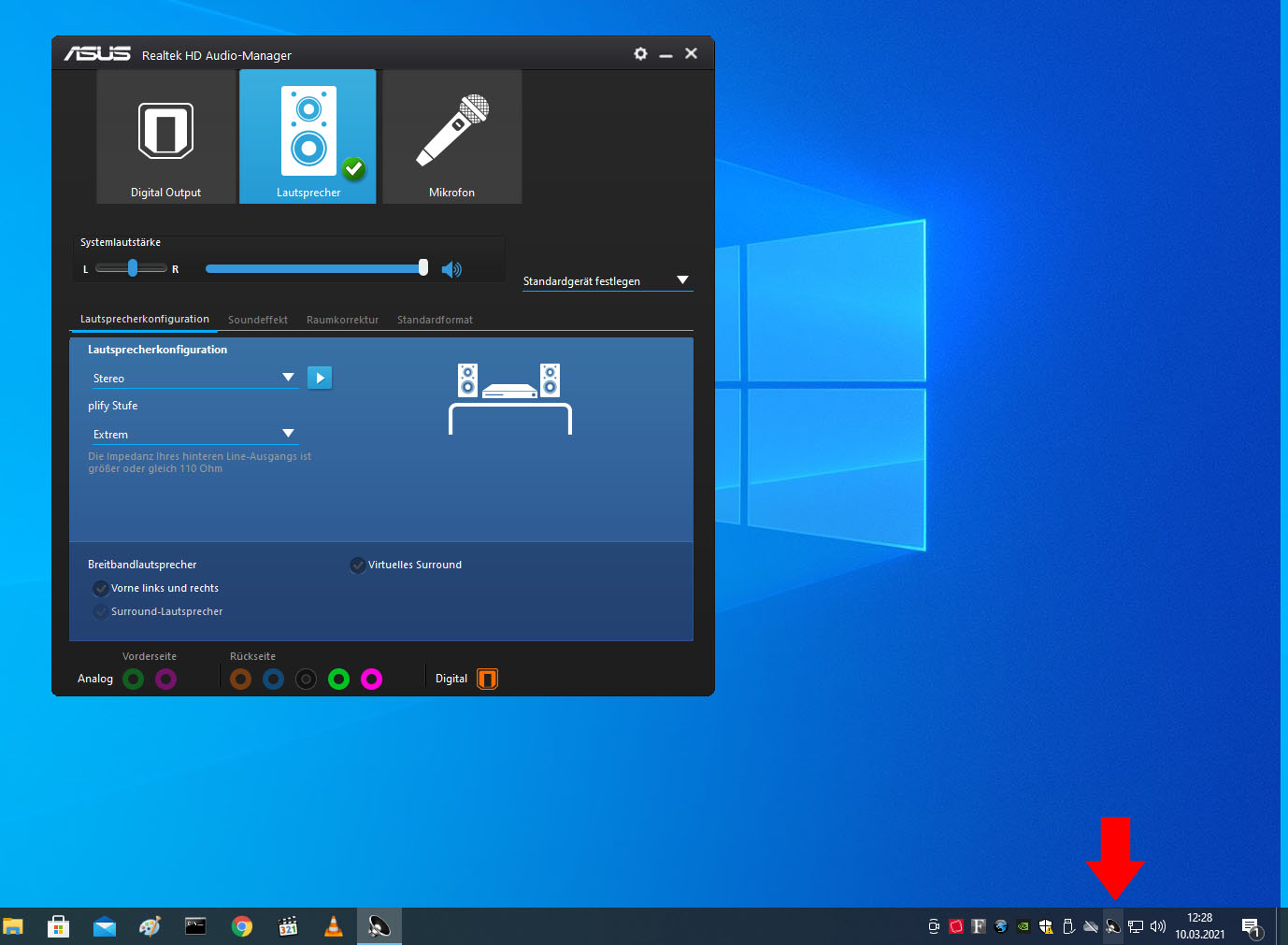
Task: Select the Lautsprecher device tile
Action: coord(308,137)
